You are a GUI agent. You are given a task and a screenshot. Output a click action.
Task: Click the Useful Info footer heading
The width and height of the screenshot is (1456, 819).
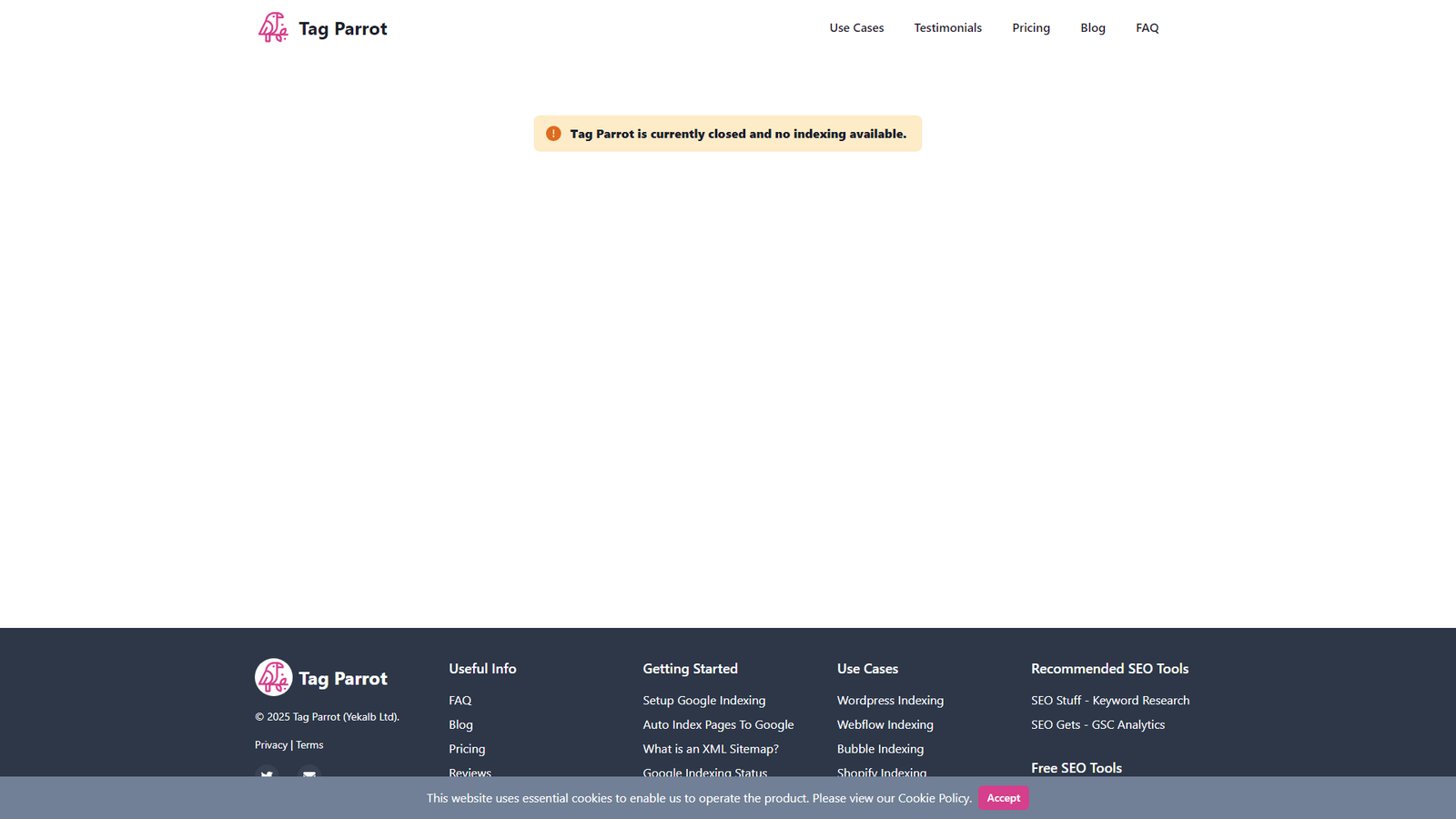pos(482,669)
